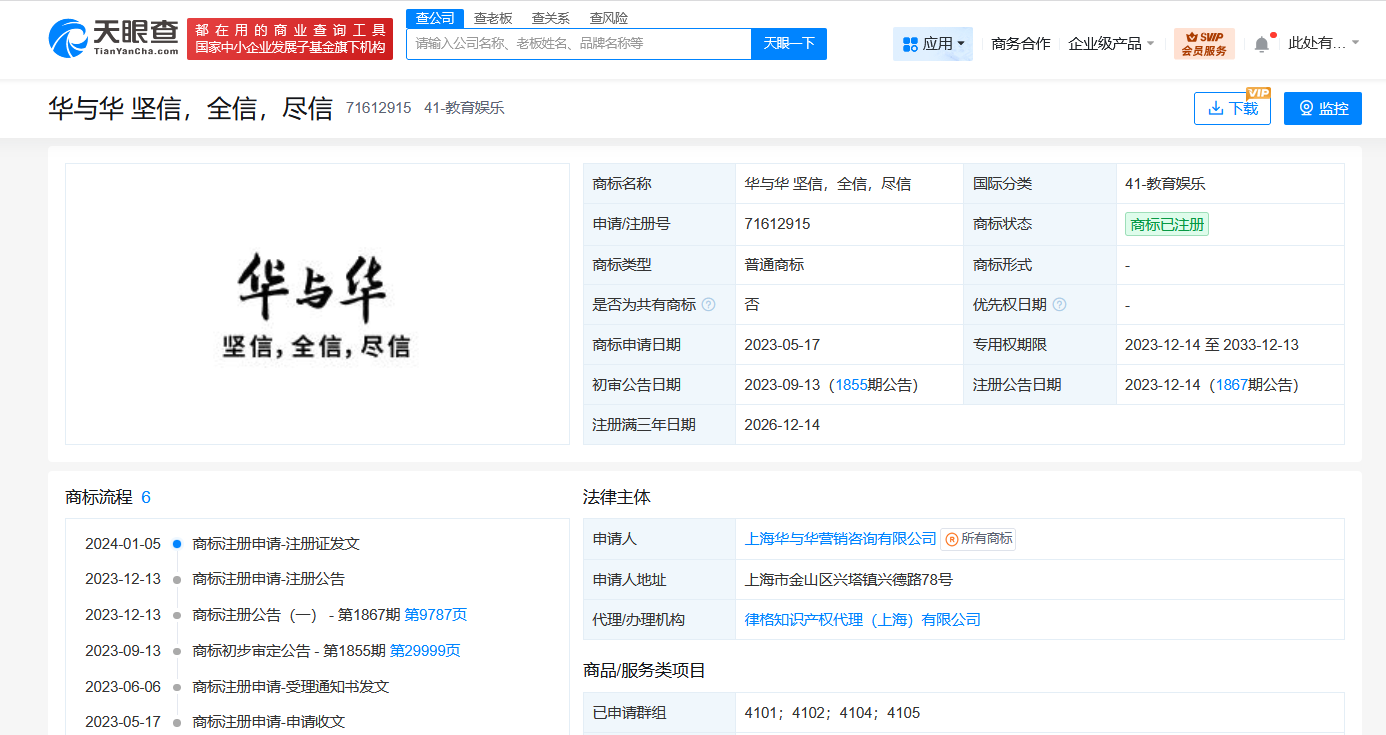The image size is (1386, 735).
Task: Select the 查风险 search tab
Action: point(609,18)
